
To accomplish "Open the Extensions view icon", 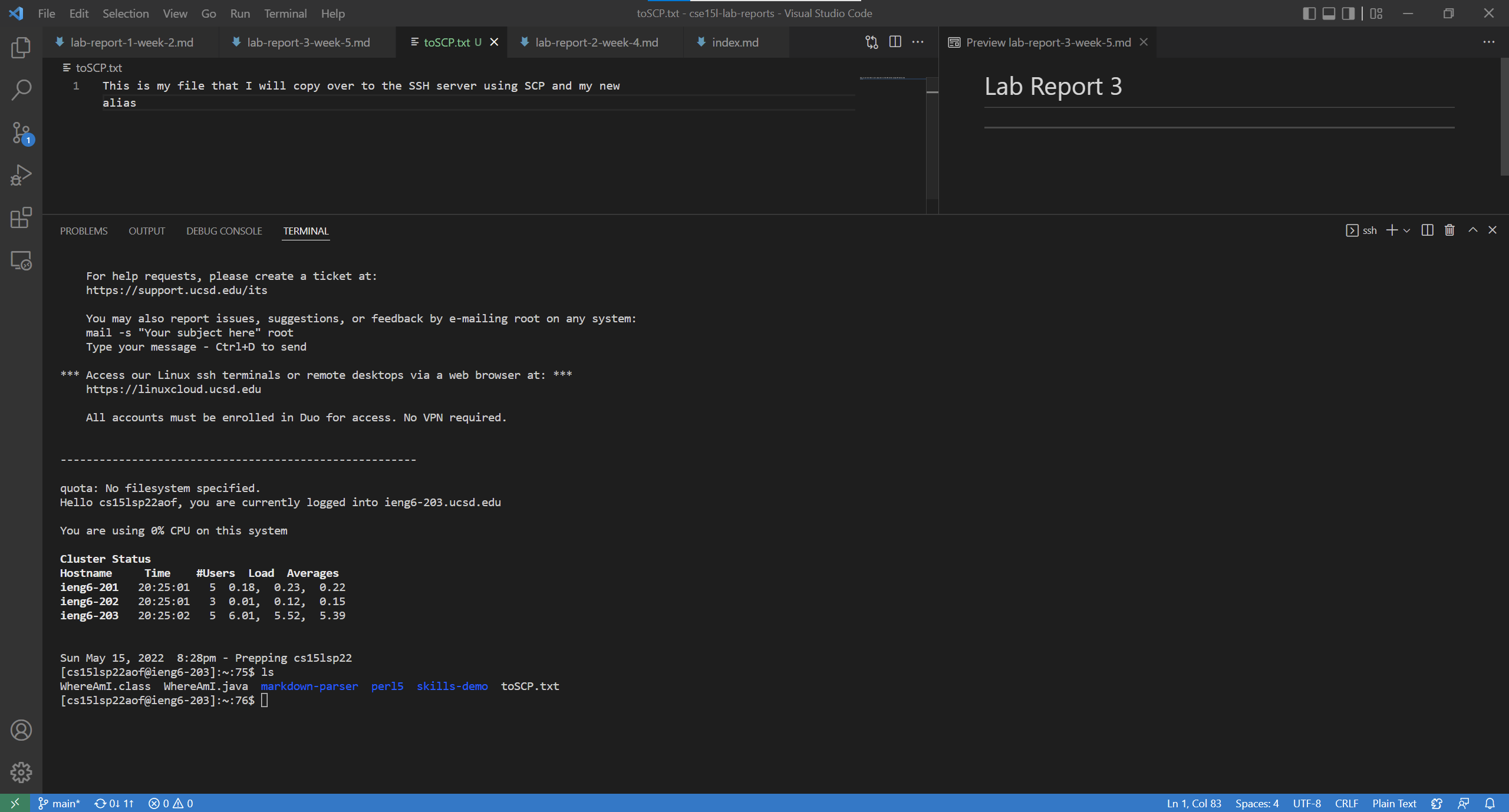I will (21, 217).
